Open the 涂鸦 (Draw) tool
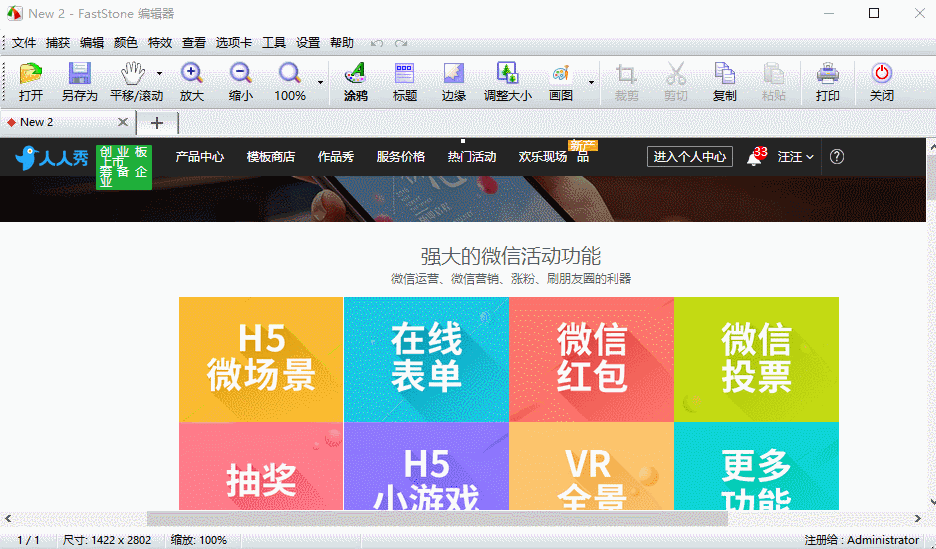Viewport: 936px width, 549px height. tap(356, 73)
